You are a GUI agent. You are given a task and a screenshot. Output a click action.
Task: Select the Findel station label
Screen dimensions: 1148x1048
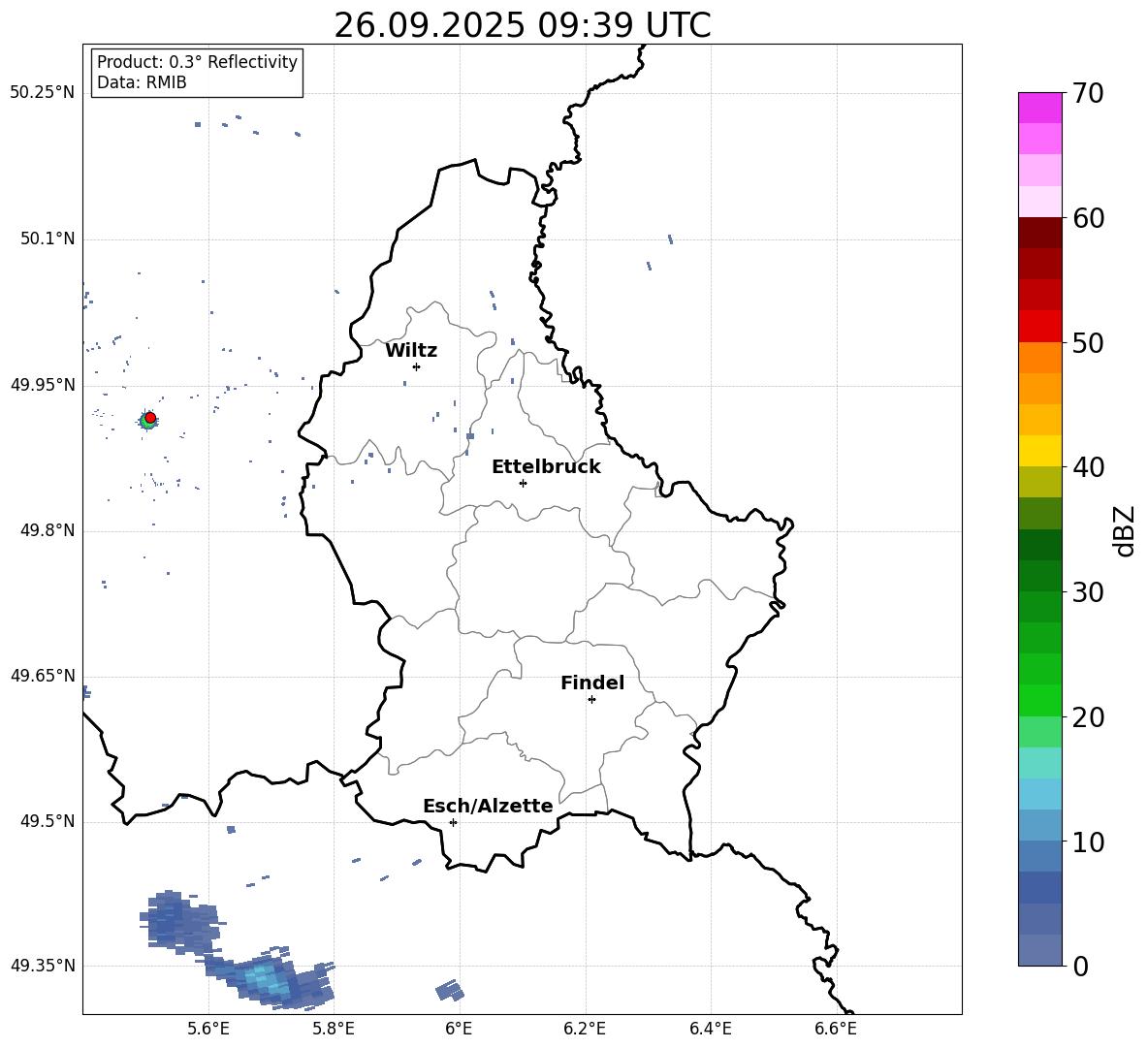592,683
